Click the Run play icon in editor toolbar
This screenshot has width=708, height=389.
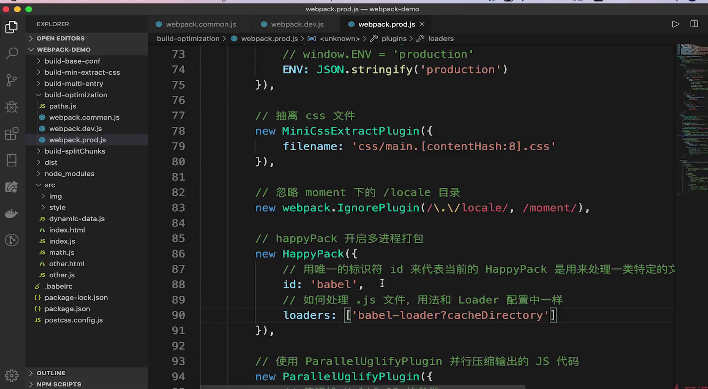[x=675, y=24]
